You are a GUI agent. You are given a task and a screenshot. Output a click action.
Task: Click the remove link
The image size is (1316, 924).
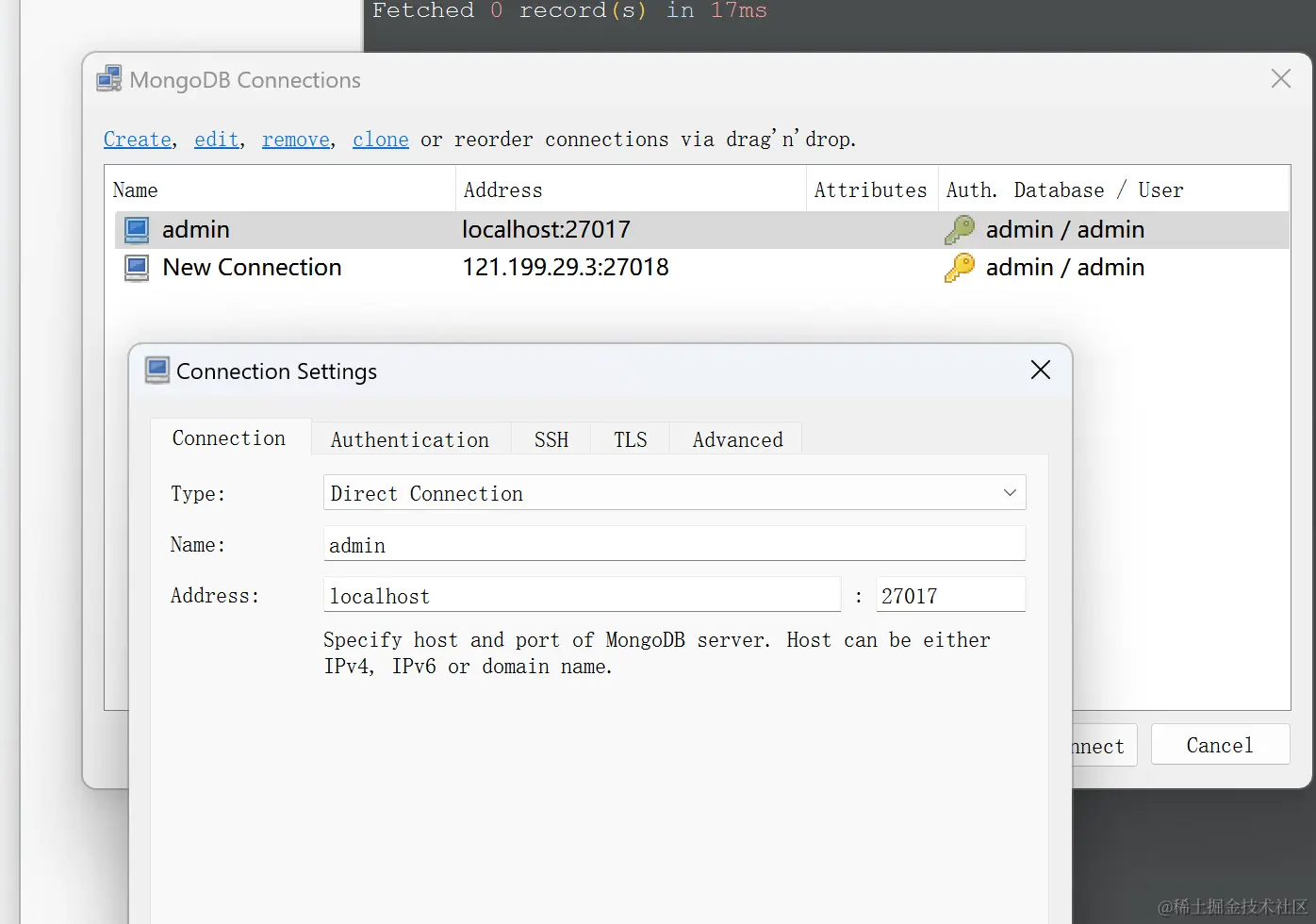click(296, 140)
